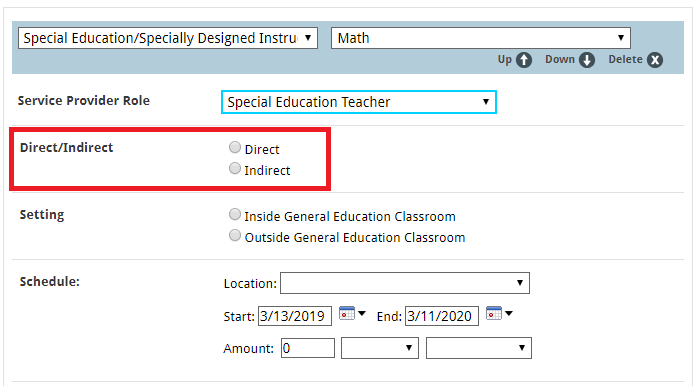Click the Start date input field
700x386 pixels.
click(295, 316)
